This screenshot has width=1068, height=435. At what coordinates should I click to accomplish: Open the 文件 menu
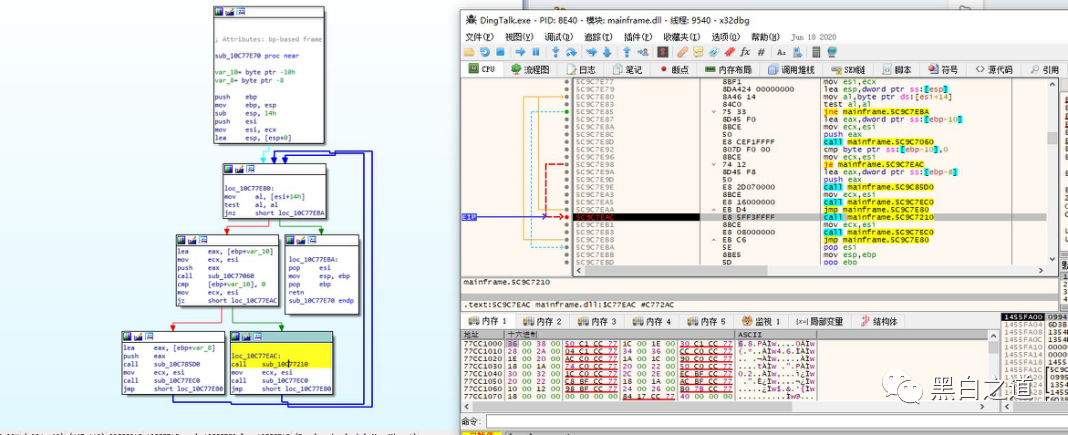(482, 37)
